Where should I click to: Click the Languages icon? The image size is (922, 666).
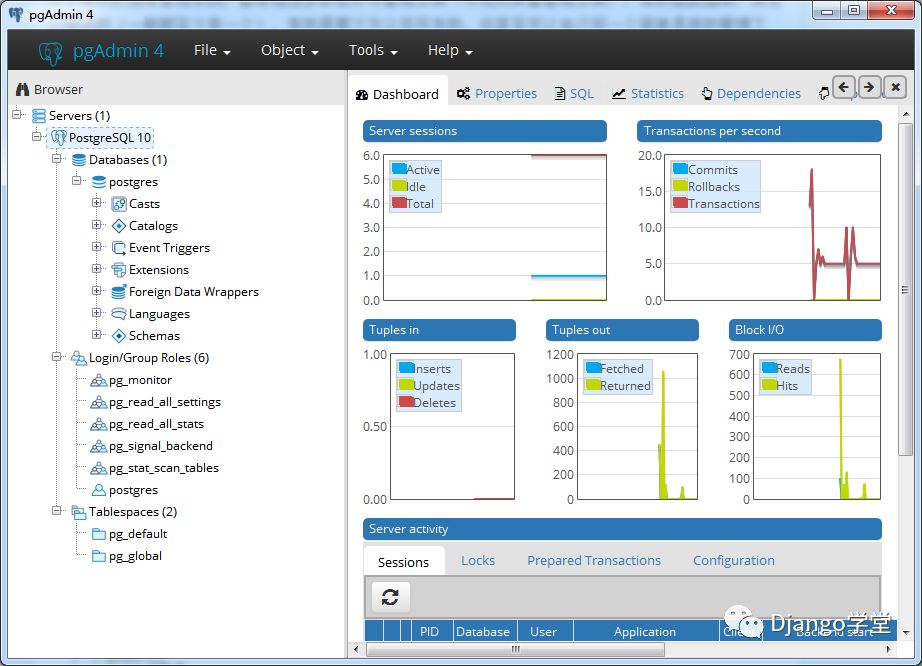119,314
